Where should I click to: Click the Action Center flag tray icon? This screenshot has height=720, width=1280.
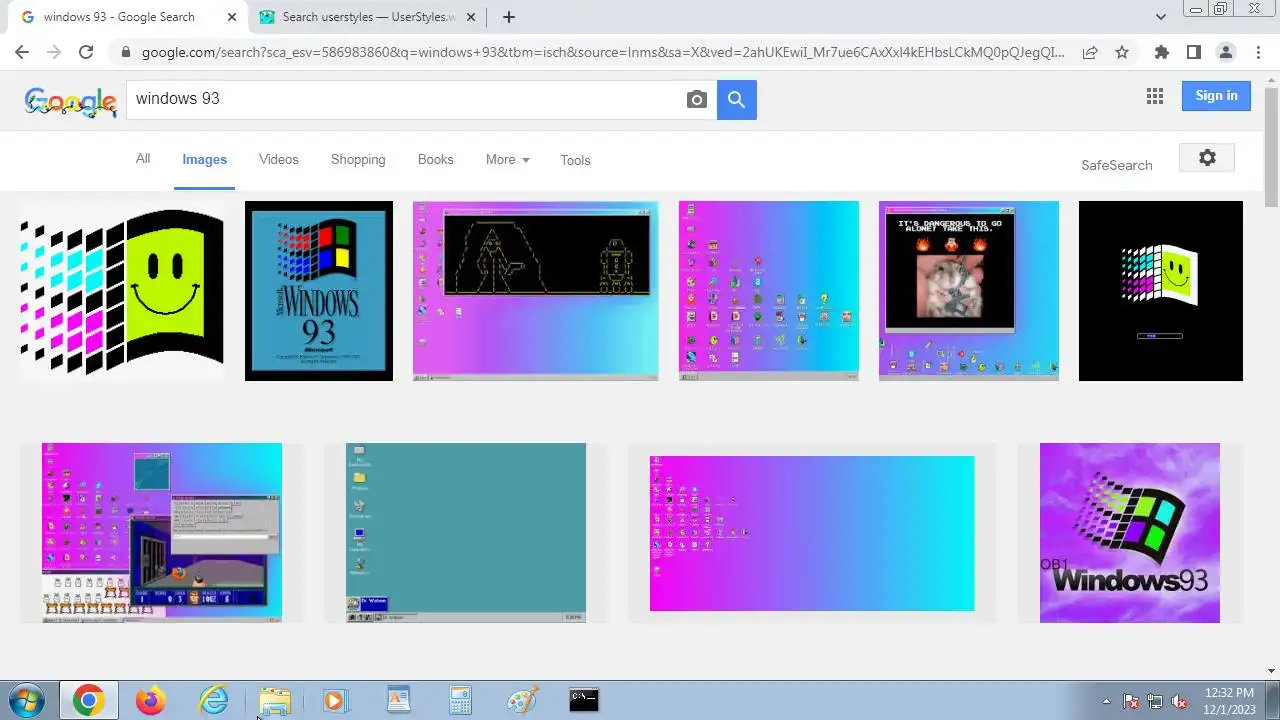pyautogui.click(x=1131, y=701)
